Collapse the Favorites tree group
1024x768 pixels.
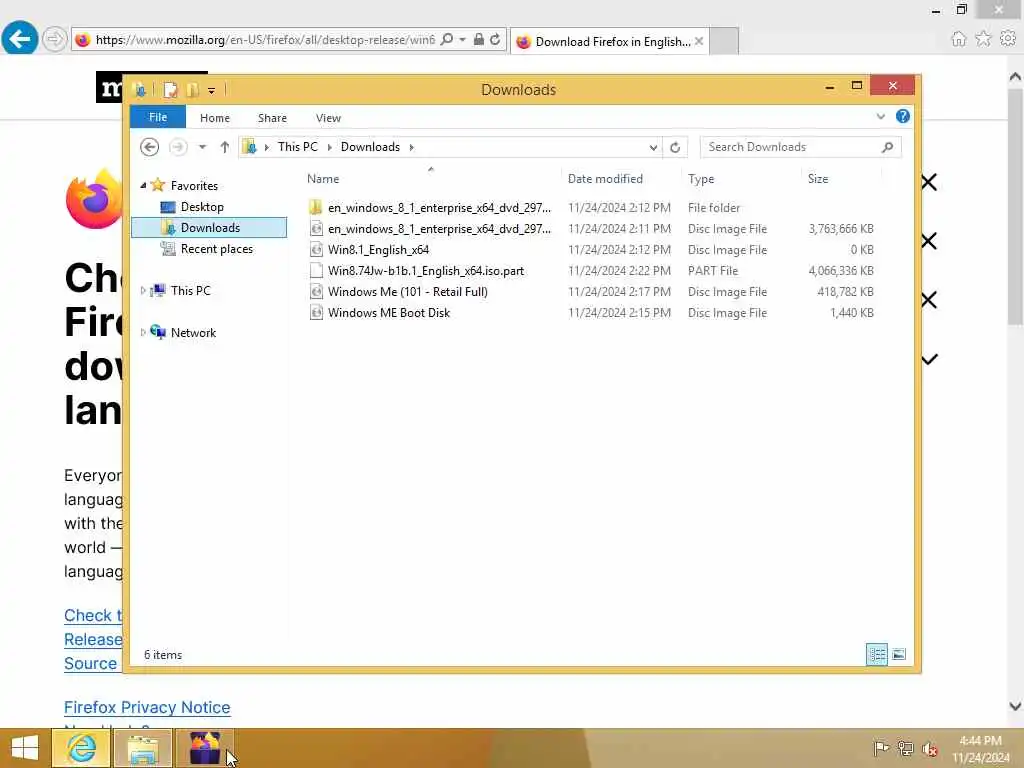click(x=143, y=185)
